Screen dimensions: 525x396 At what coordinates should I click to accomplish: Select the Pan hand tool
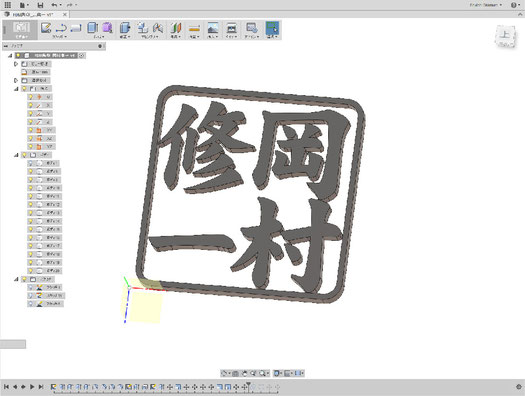click(x=244, y=373)
